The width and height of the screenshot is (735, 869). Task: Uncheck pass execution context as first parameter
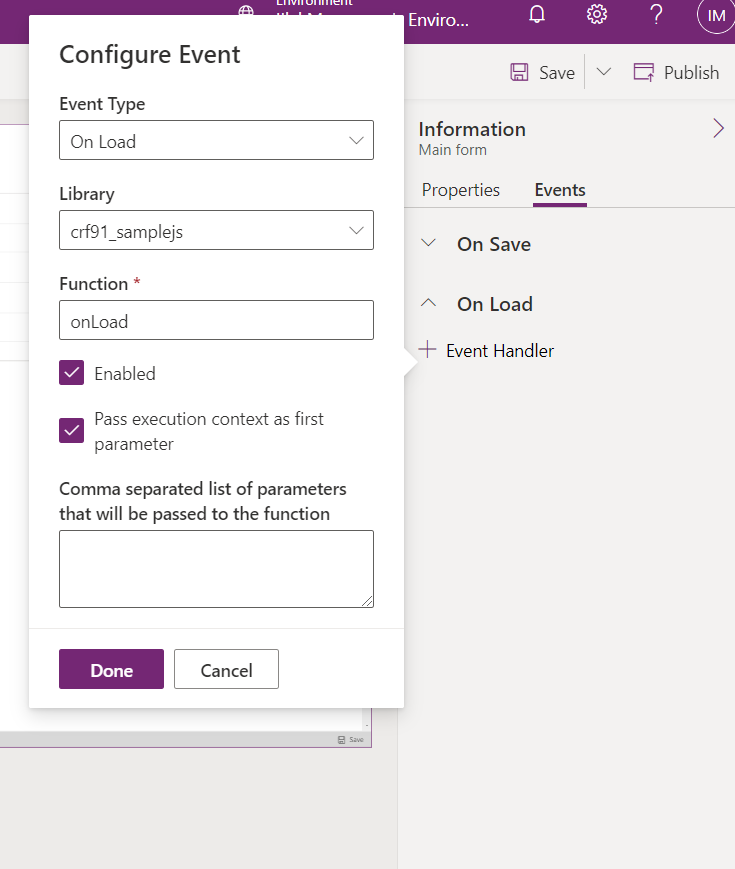pyautogui.click(x=71, y=430)
